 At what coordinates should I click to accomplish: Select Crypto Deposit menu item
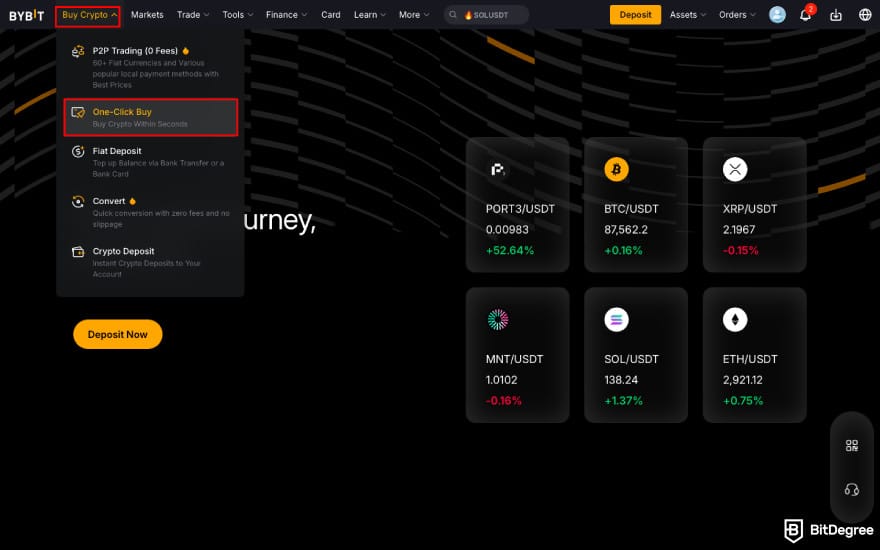pyautogui.click(x=150, y=262)
